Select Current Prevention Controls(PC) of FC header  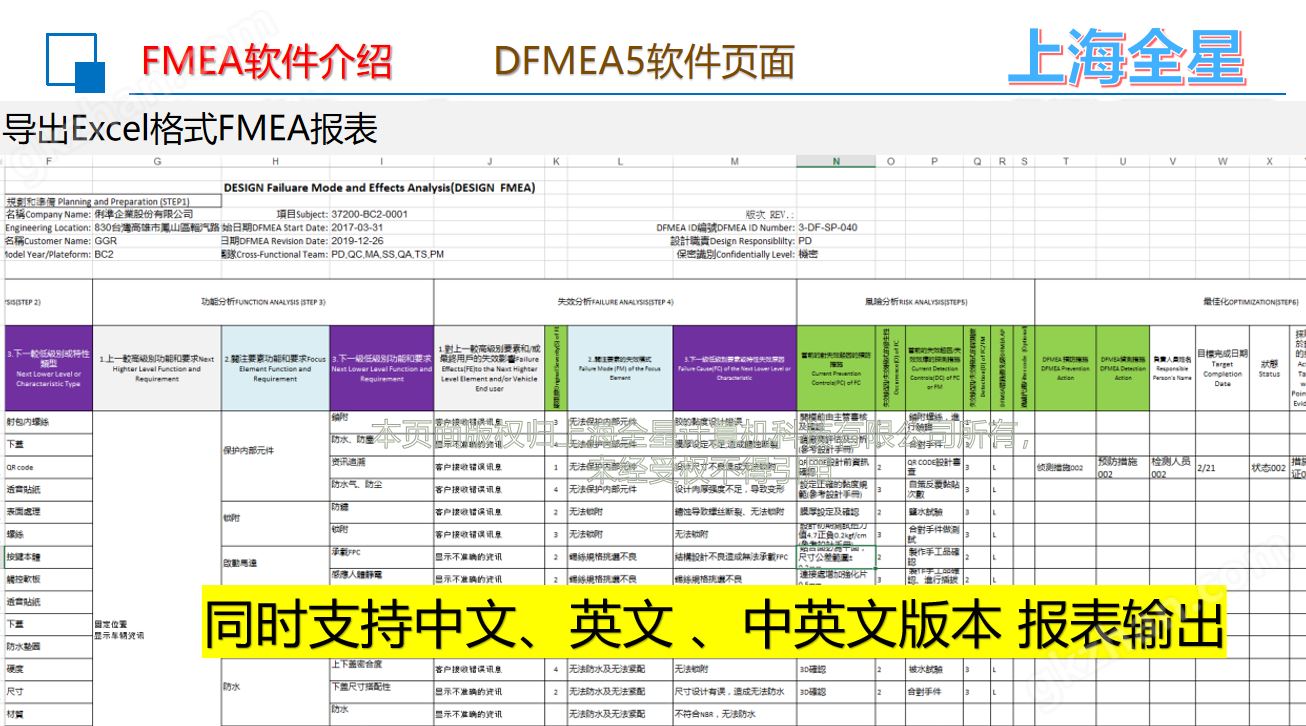pos(836,367)
